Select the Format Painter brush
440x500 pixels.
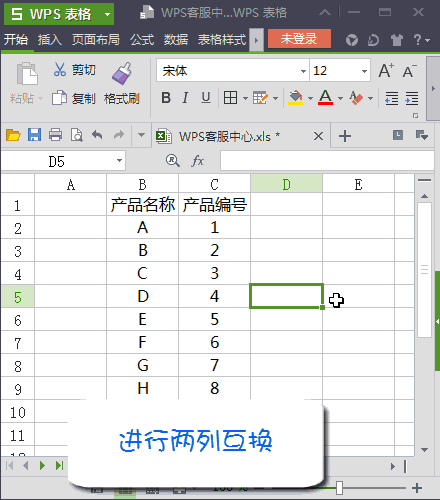122,73
